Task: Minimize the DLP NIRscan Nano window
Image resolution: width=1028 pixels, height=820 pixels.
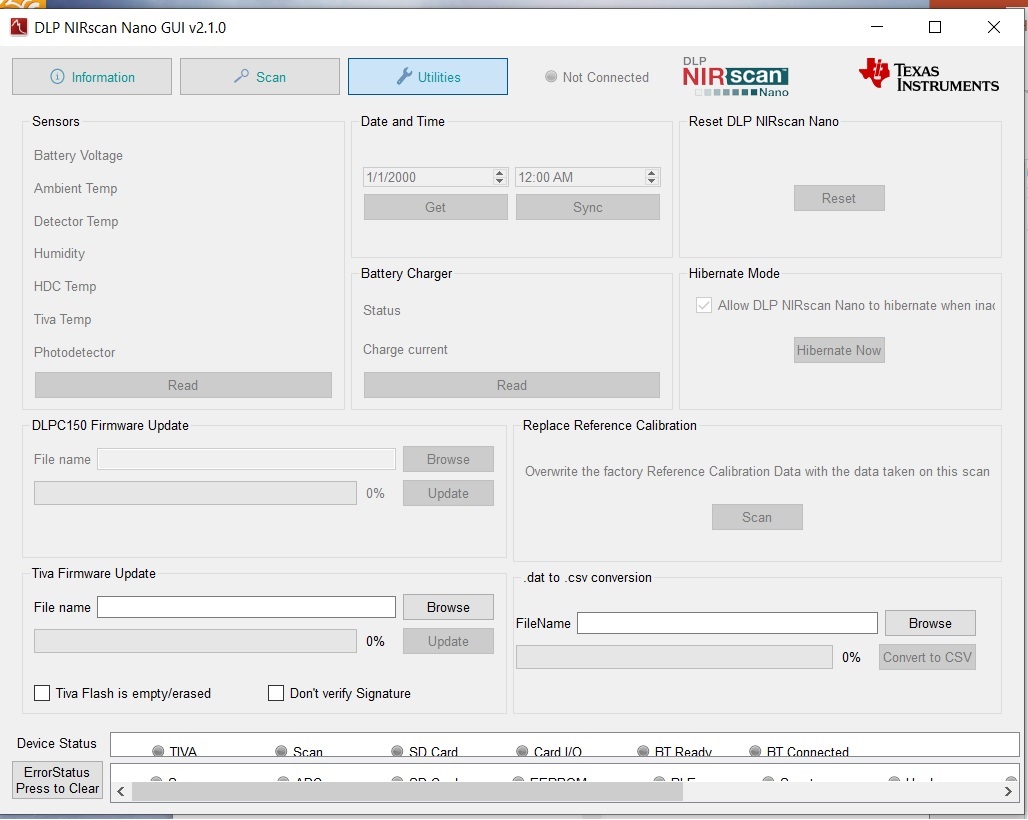Action: [877, 27]
